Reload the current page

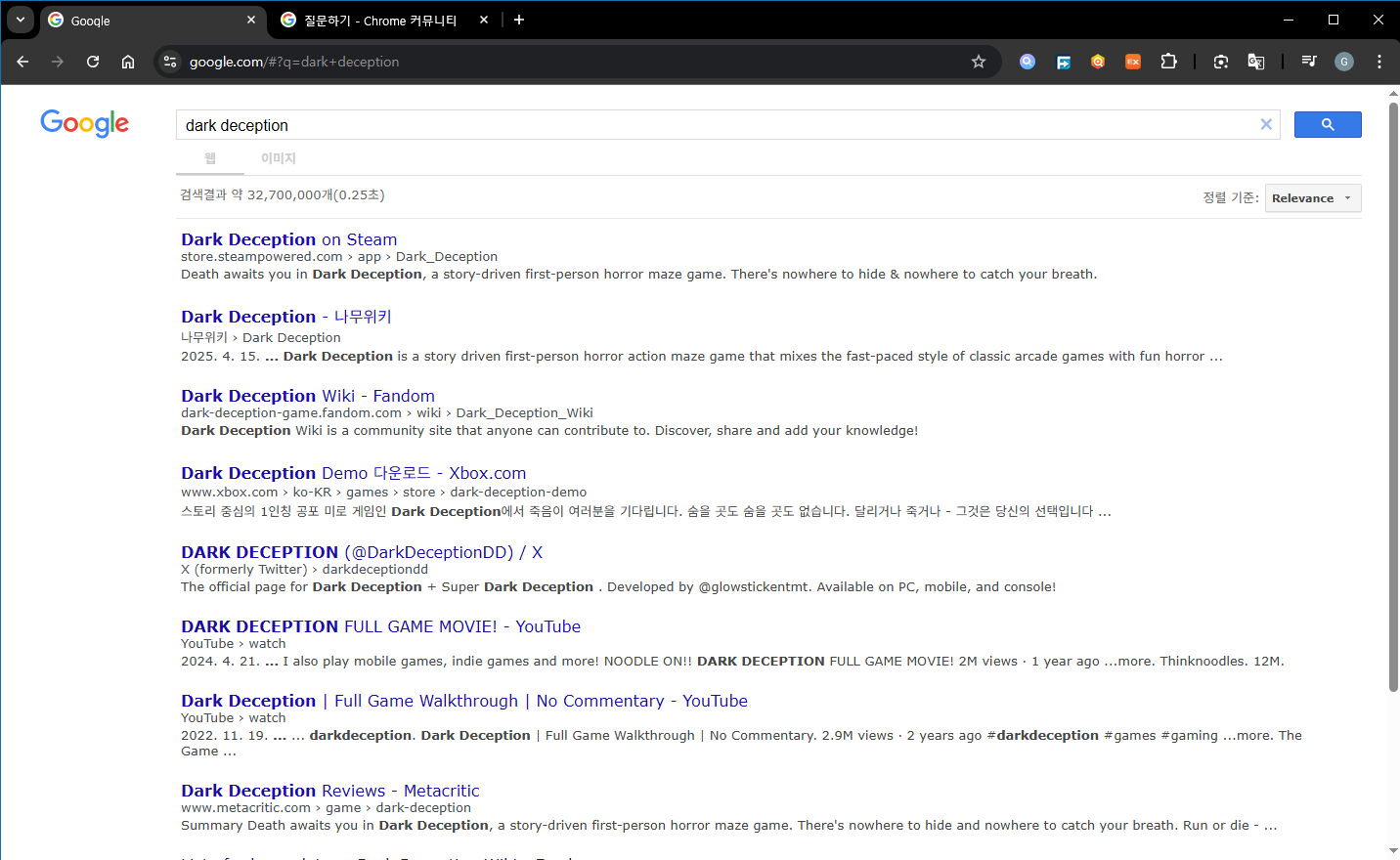[93, 62]
